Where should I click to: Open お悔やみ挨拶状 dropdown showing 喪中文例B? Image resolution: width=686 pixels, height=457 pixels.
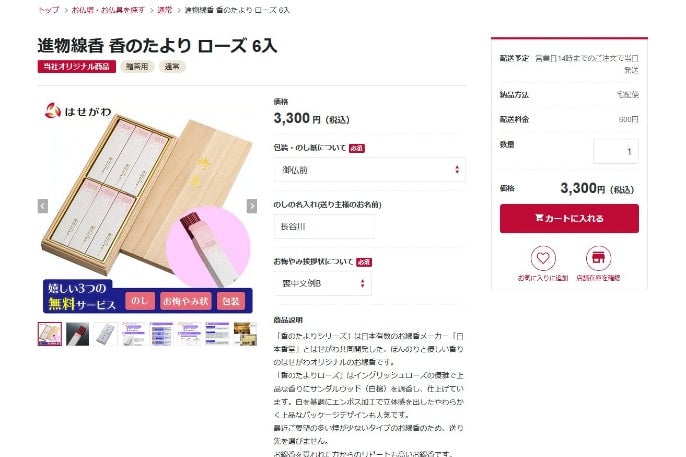point(323,283)
